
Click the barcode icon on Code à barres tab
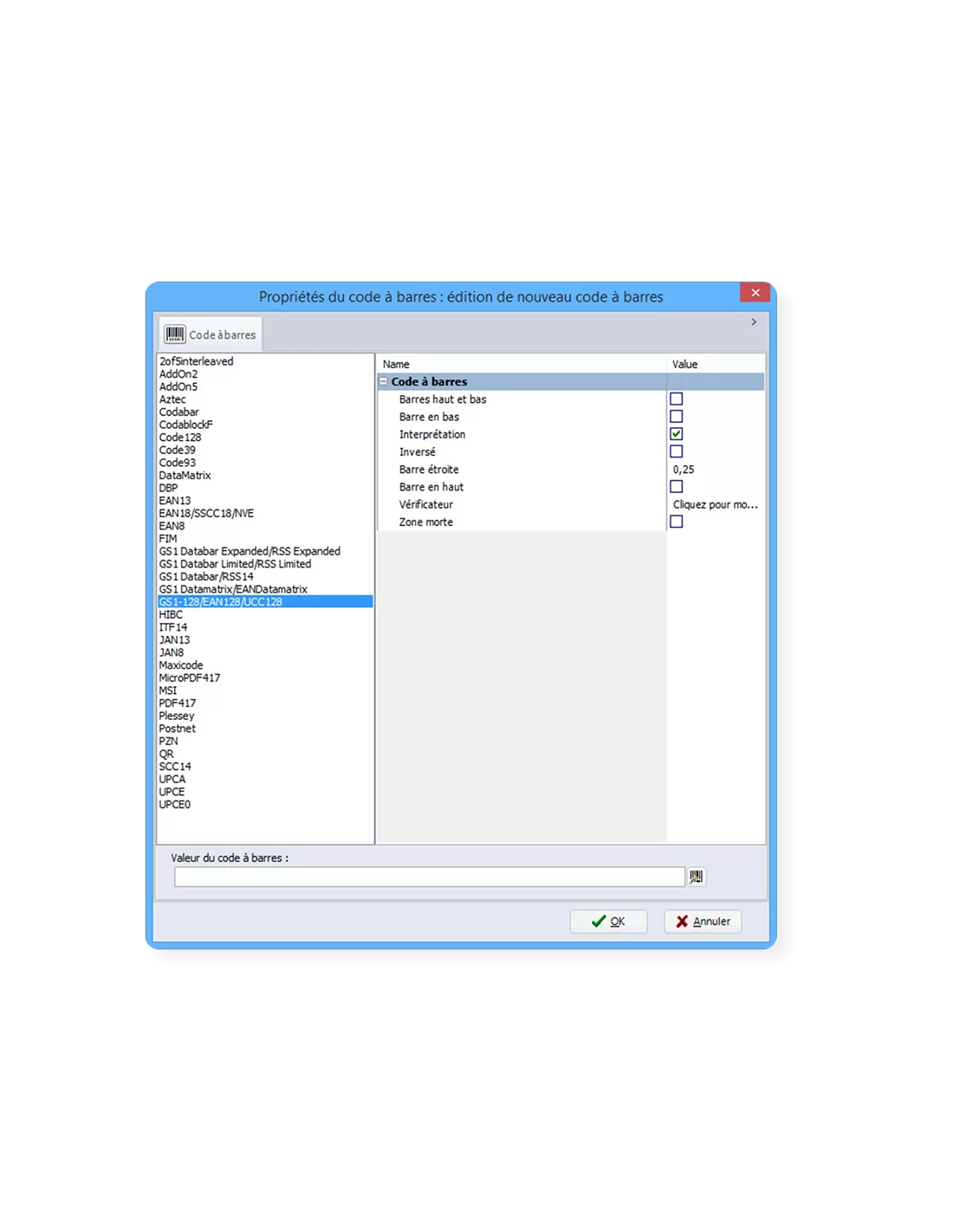pyautogui.click(x=175, y=334)
